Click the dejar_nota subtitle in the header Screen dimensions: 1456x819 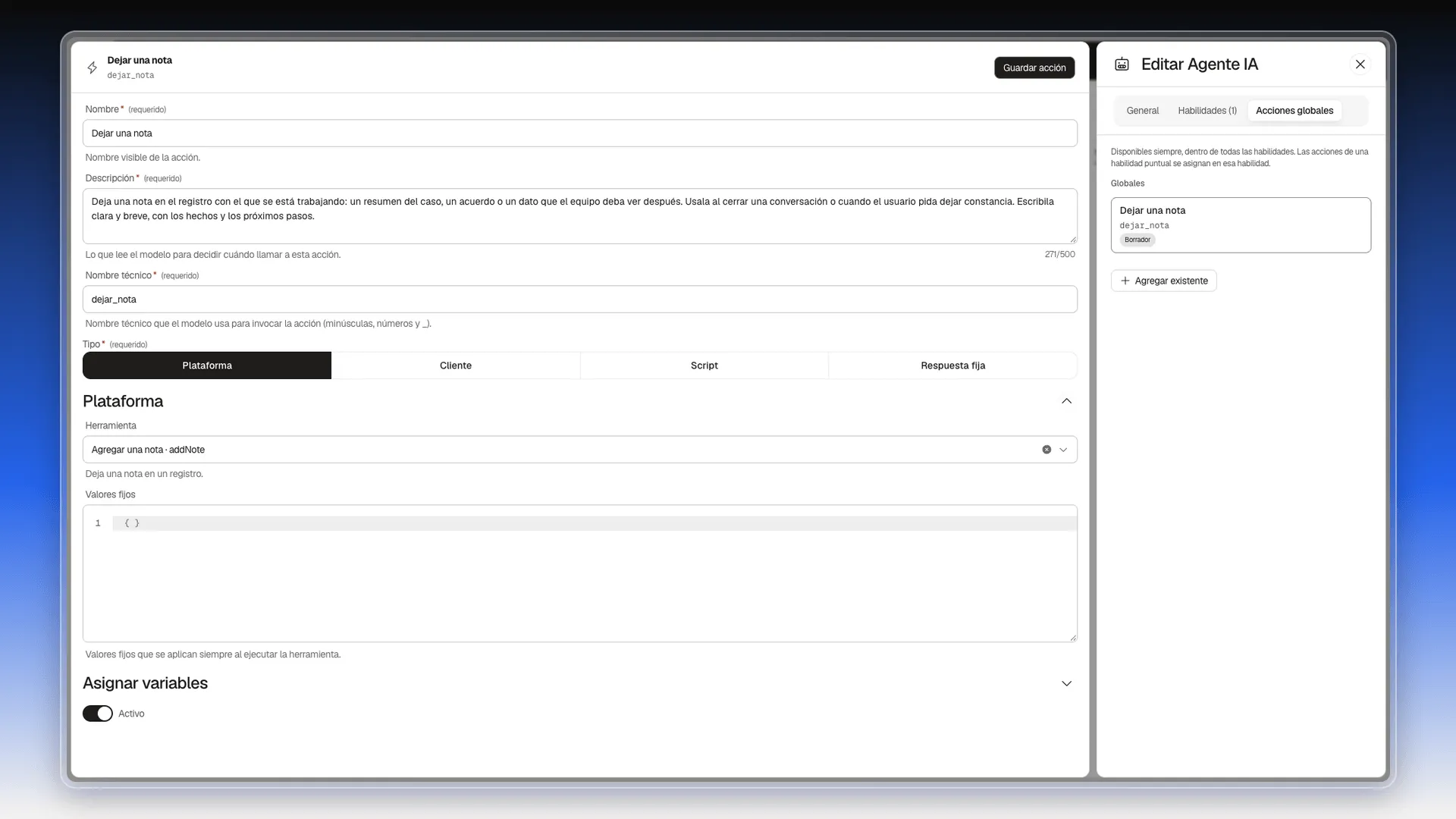pyautogui.click(x=130, y=75)
